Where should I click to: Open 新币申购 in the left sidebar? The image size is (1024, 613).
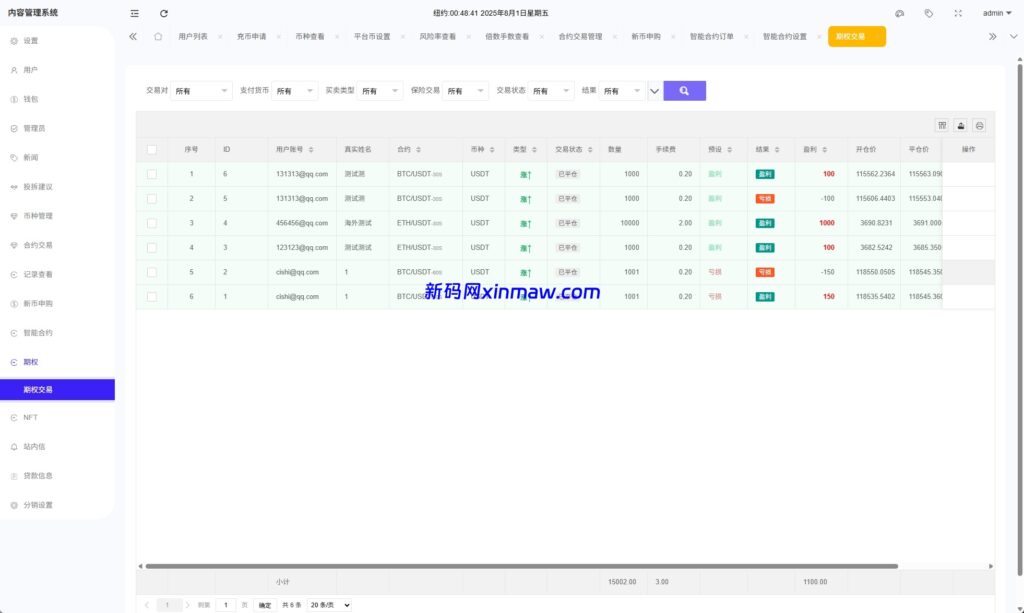click(38, 303)
